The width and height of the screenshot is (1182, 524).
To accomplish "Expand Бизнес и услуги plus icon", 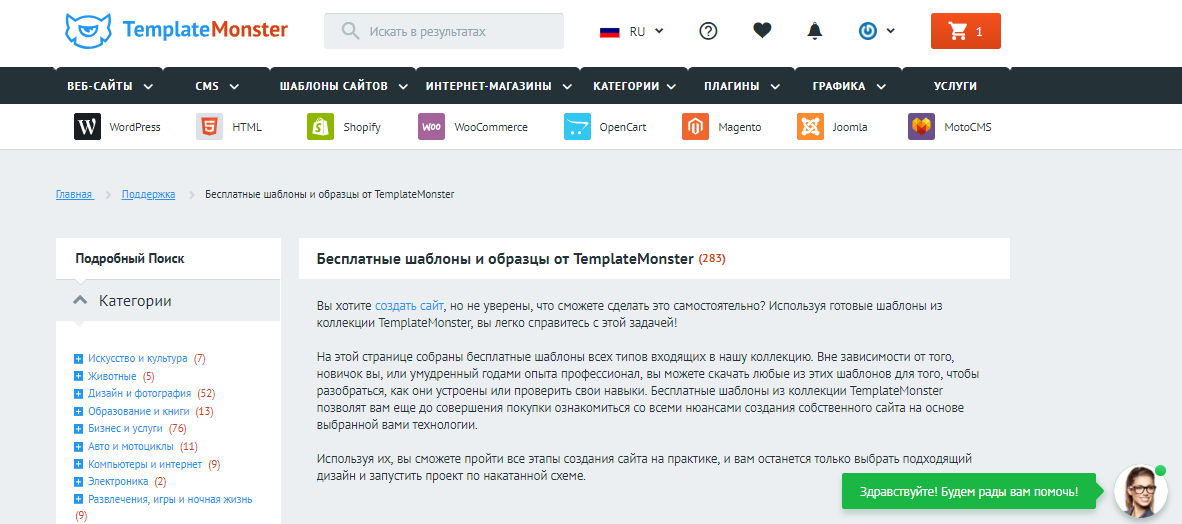I will 78,428.
